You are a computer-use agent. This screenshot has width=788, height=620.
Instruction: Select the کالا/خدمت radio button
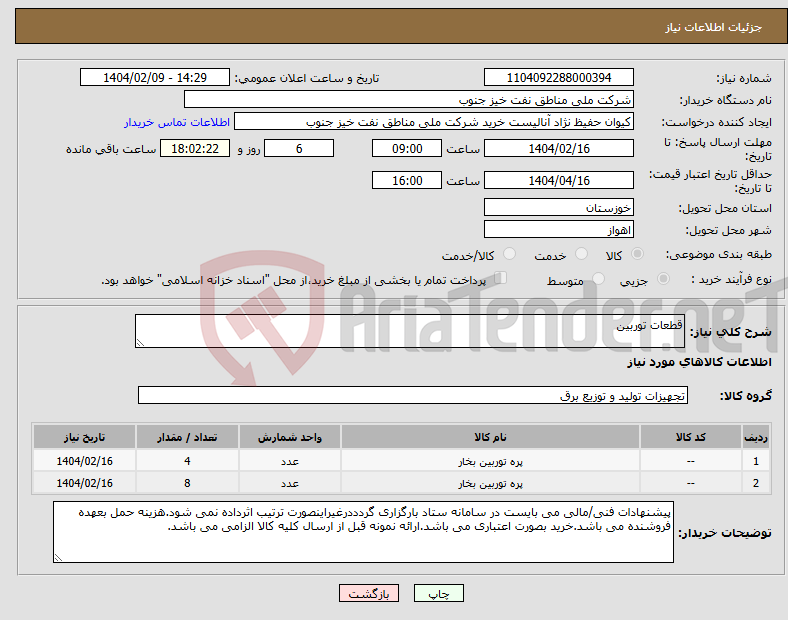pyautogui.click(x=510, y=254)
